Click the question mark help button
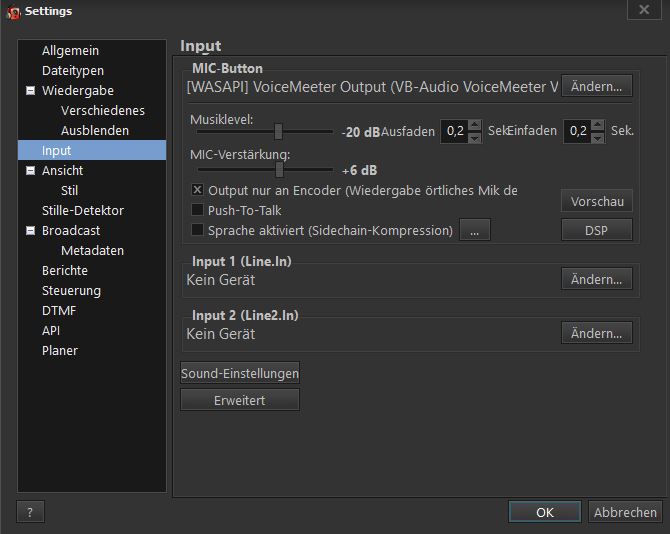The width and height of the screenshot is (670, 534). pos(30,512)
